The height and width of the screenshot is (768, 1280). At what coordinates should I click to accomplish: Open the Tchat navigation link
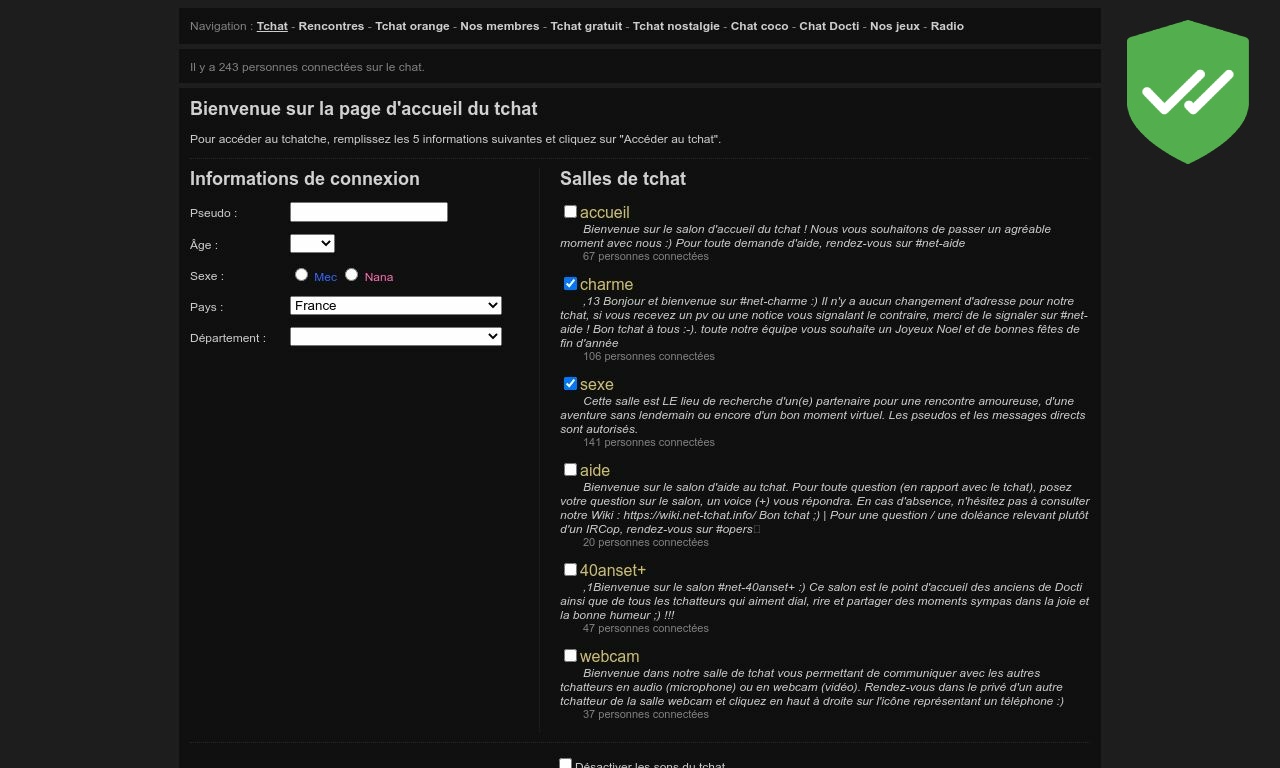click(x=272, y=26)
